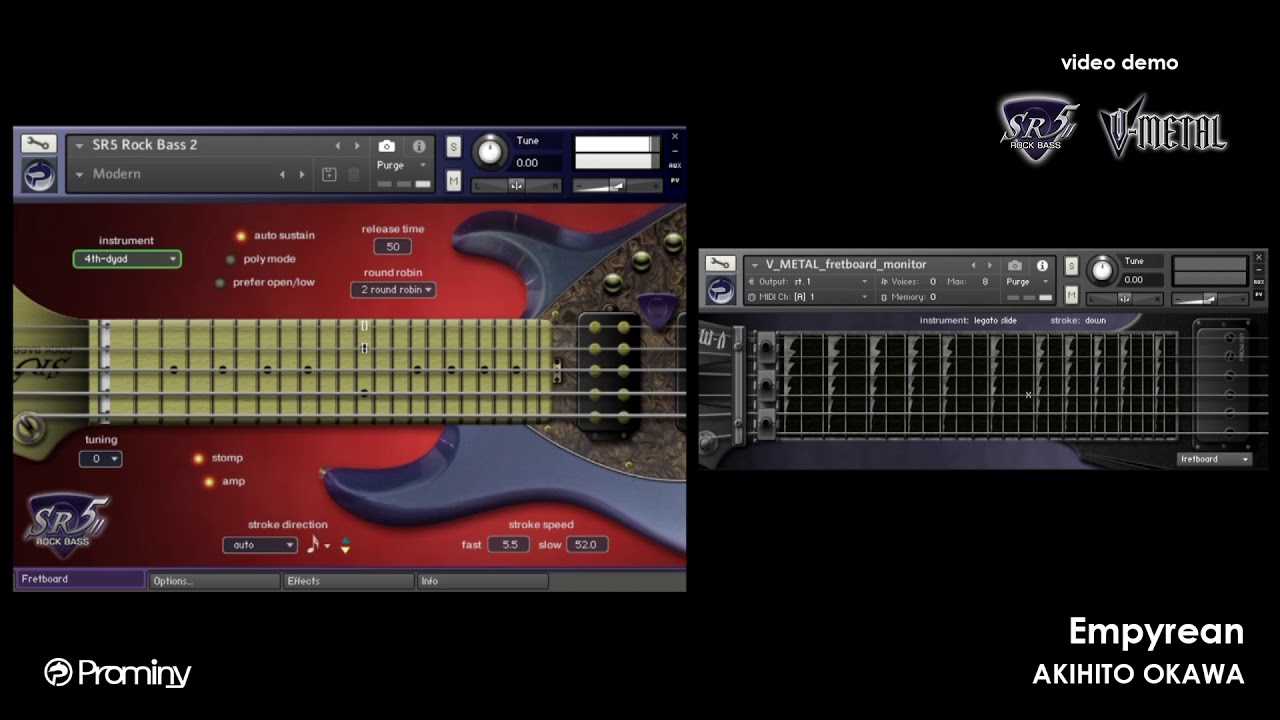This screenshot has height=720, width=1280.
Task: Go to previous instrument arrow beside SR5 Rock Bass 2
Action: (337, 146)
